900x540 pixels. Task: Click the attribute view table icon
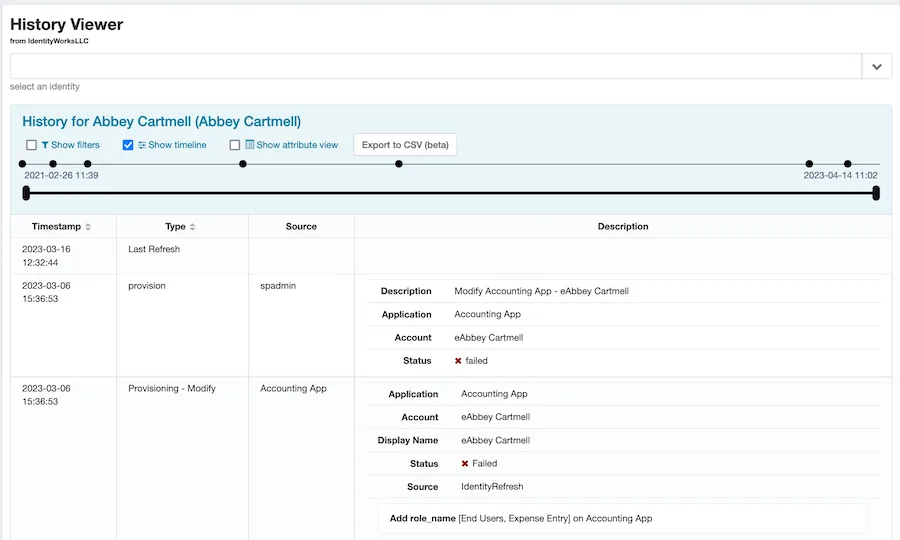(x=250, y=145)
